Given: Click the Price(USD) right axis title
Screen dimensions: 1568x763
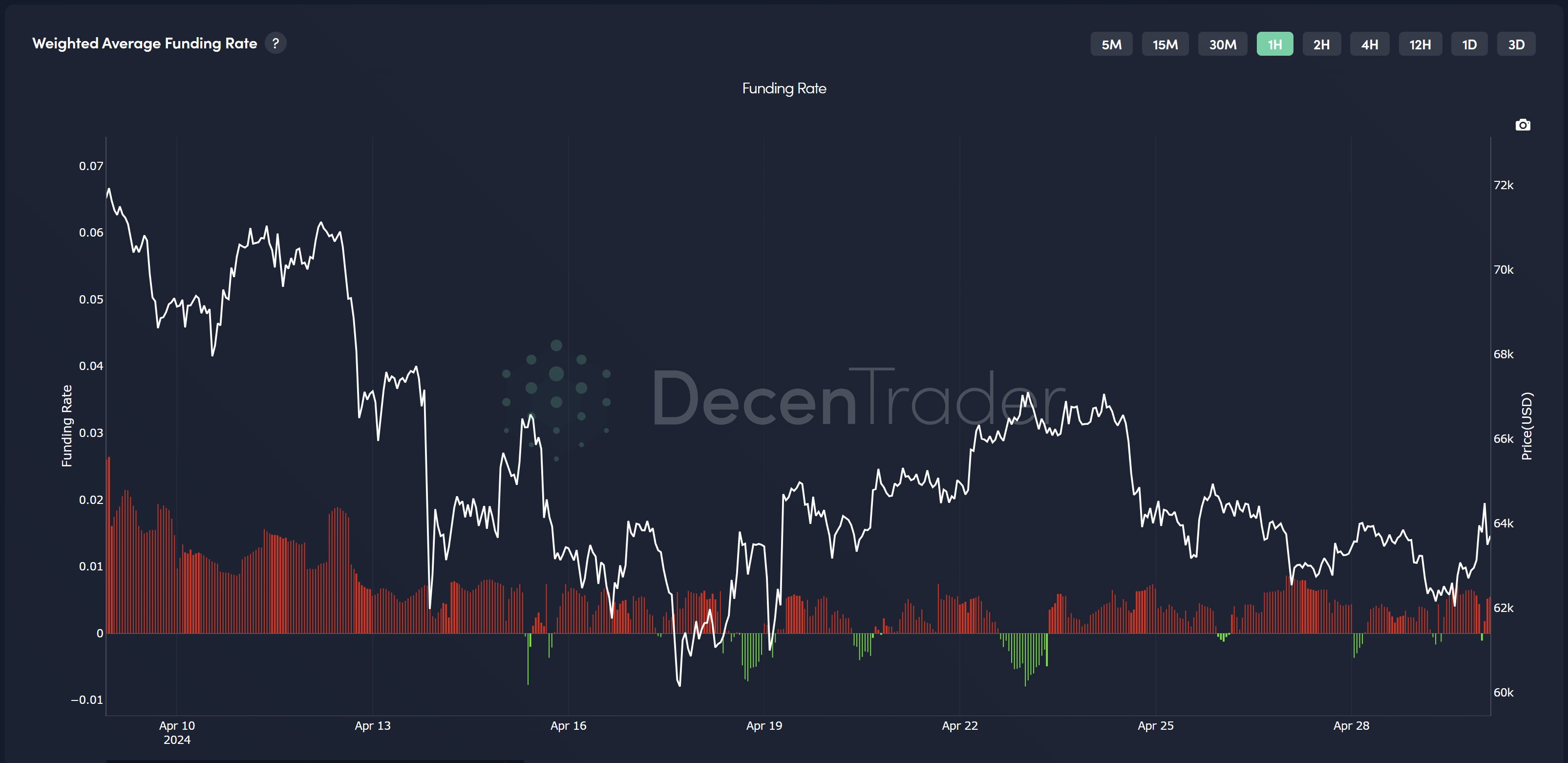Looking at the screenshot, I should pyautogui.click(x=1526, y=426).
